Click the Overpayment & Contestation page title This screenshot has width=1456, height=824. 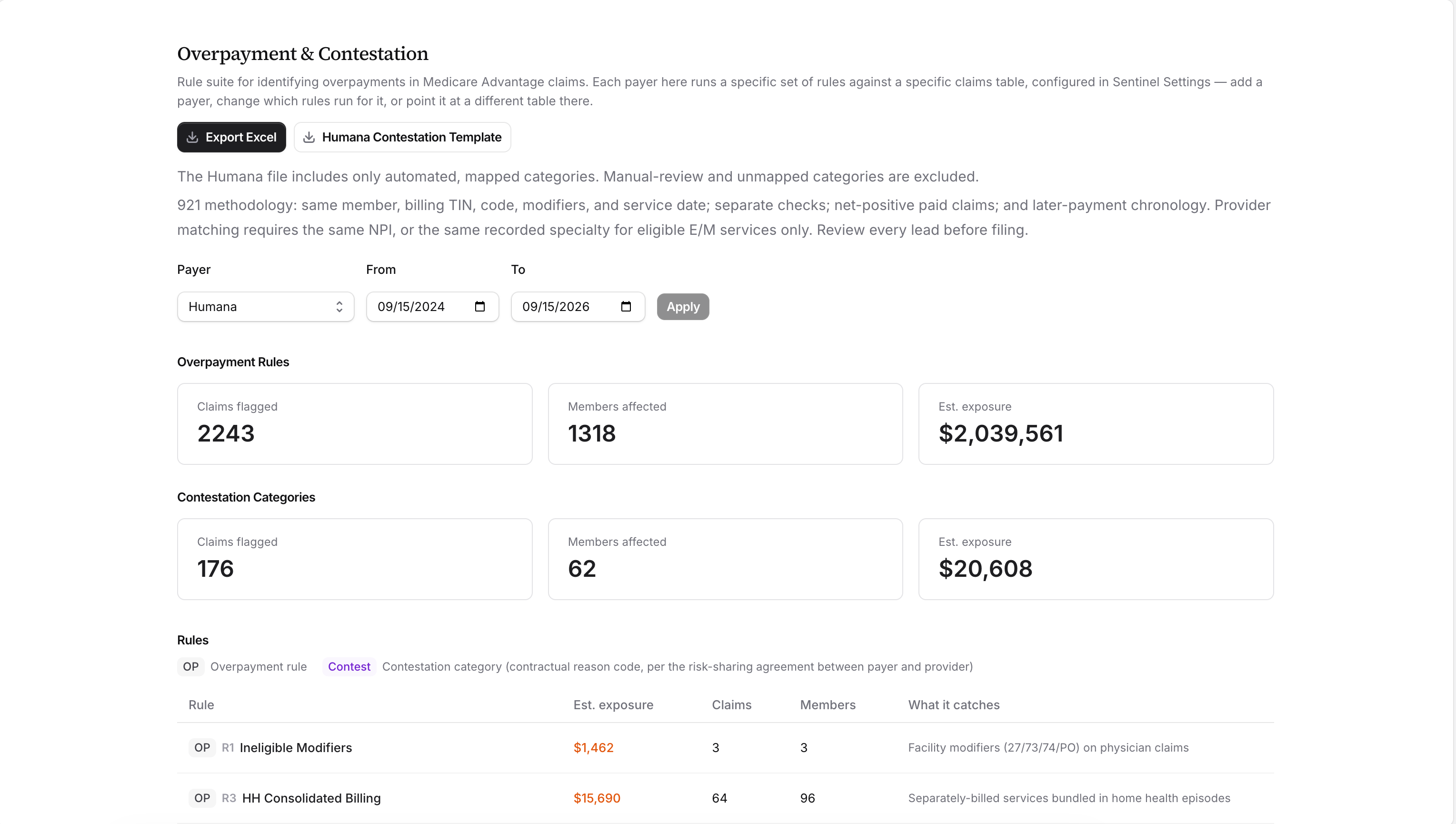(303, 54)
